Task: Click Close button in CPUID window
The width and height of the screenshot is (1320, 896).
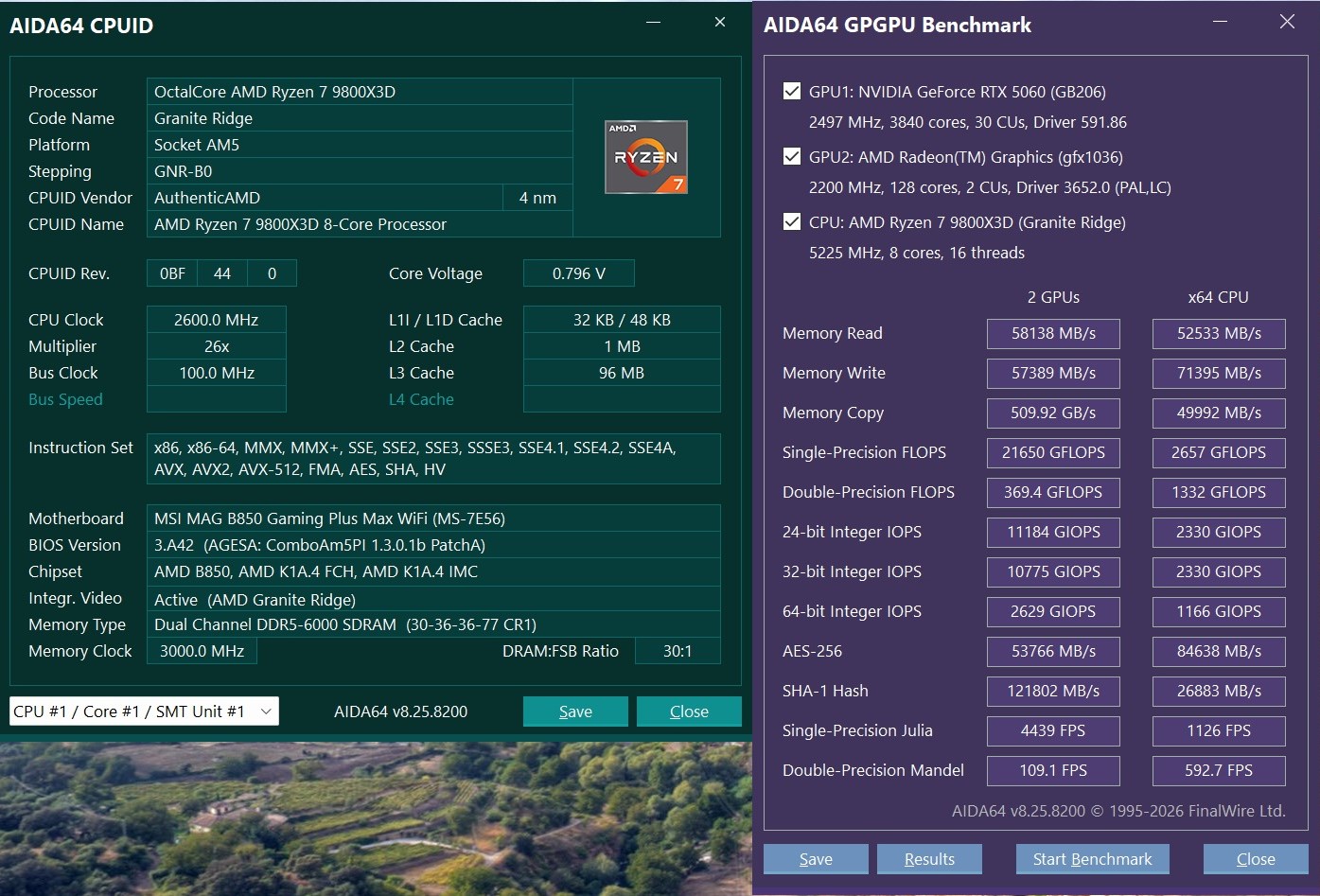Action: click(x=689, y=712)
